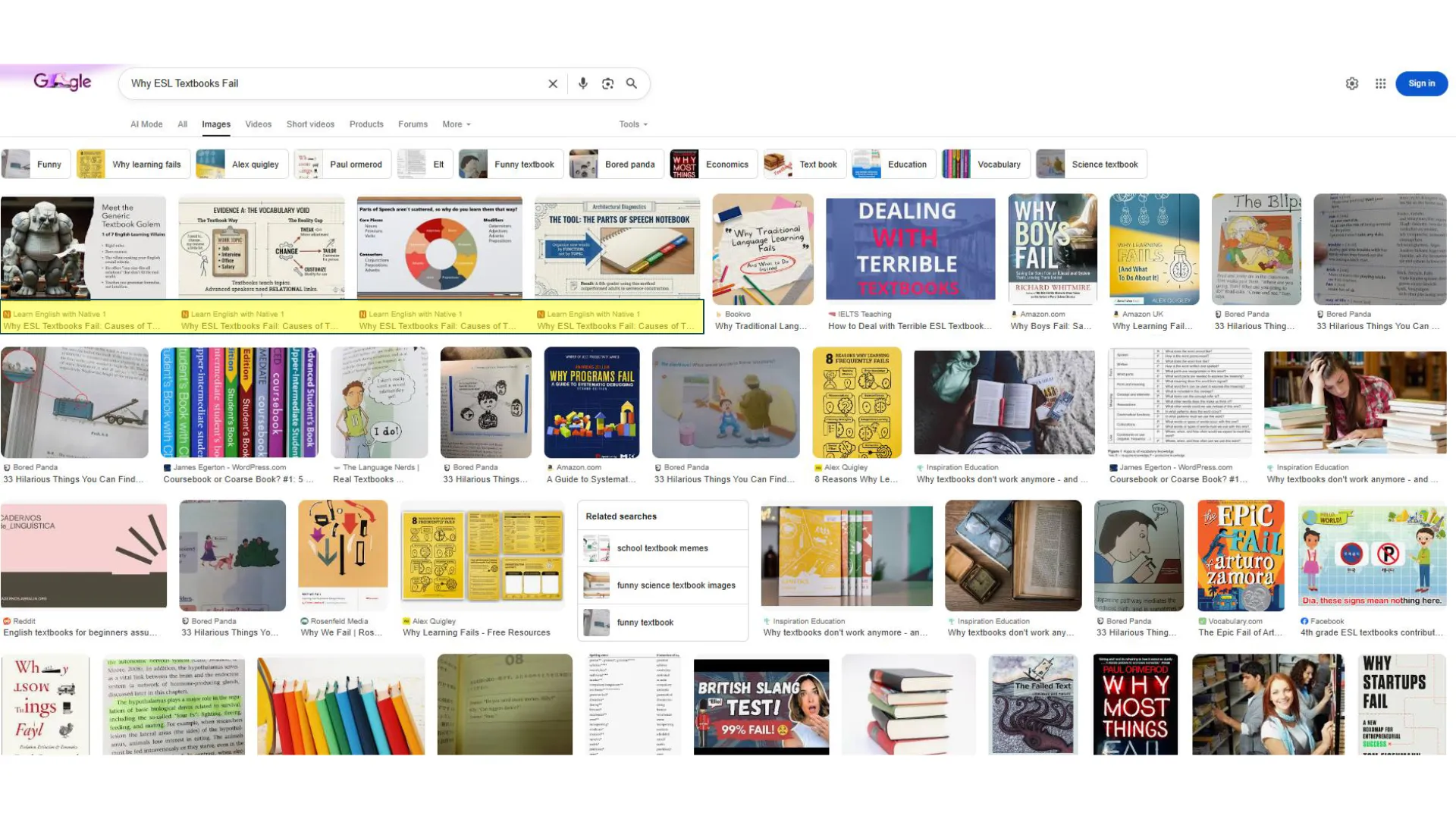This screenshot has height=819, width=1456.
Task: Open English textbooks for beginners Reddit link
Action: (x=80, y=632)
